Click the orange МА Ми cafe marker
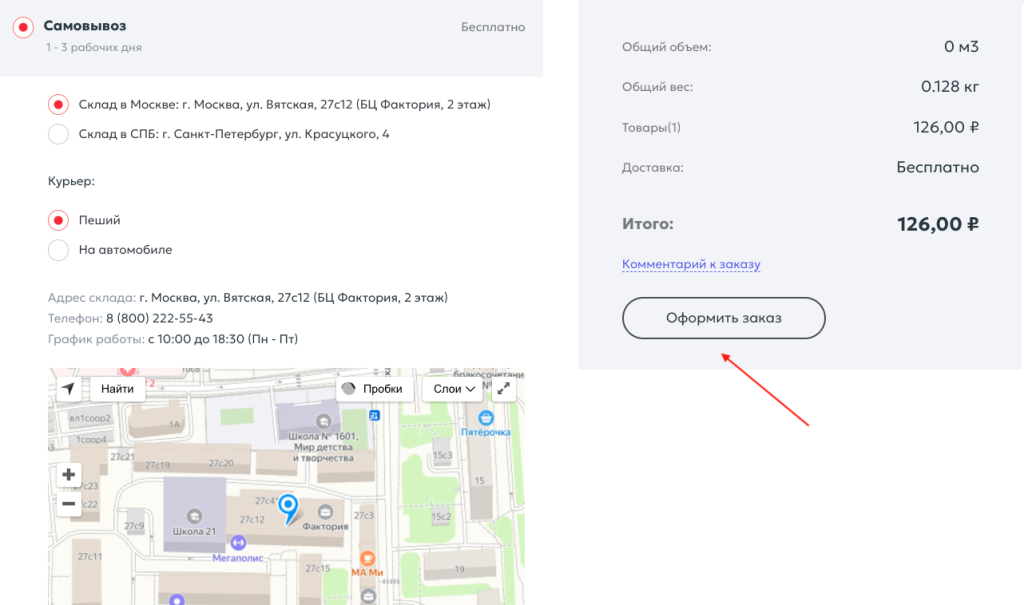 click(x=368, y=558)
